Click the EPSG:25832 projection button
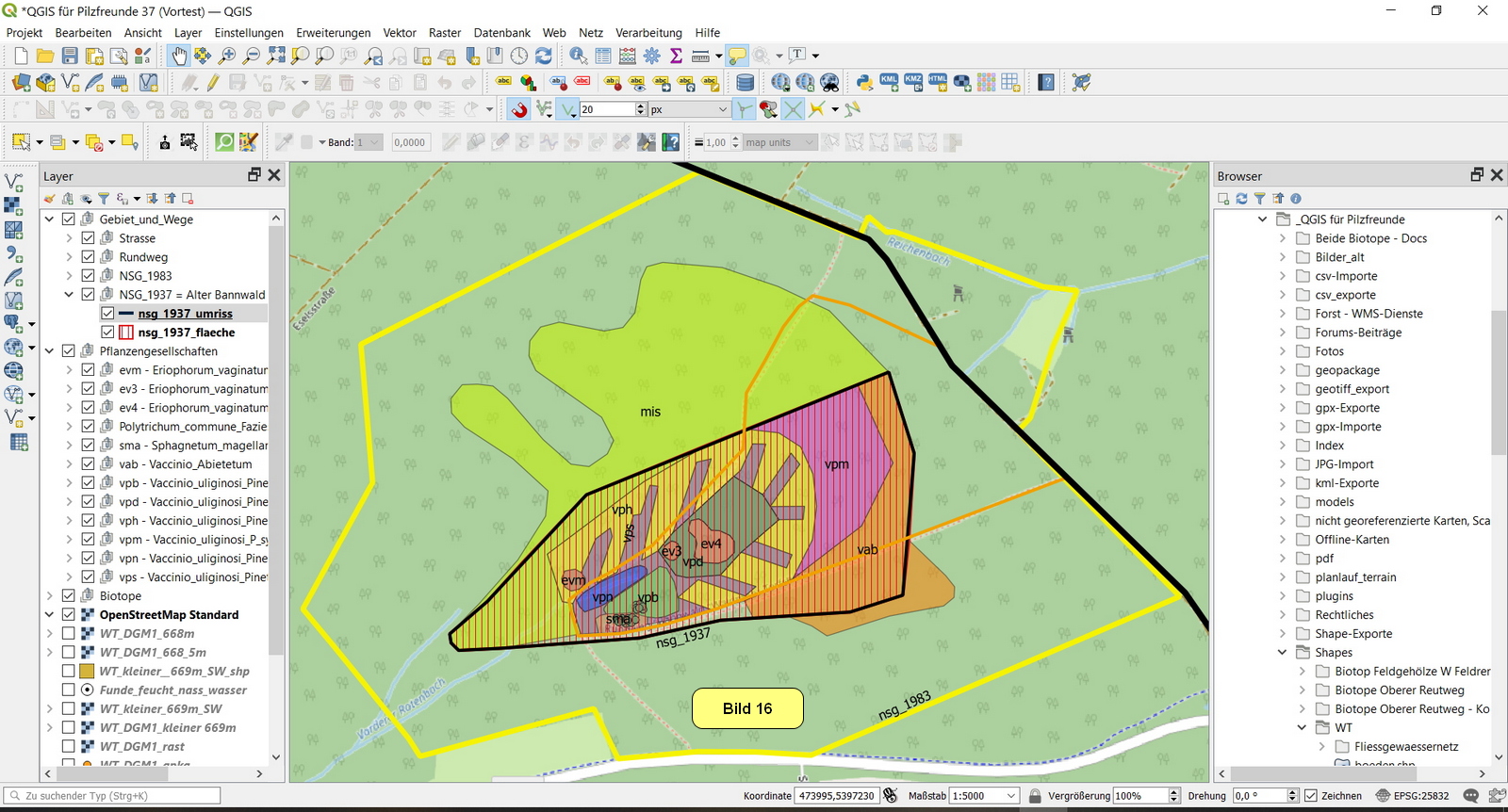 [1412, 796]
